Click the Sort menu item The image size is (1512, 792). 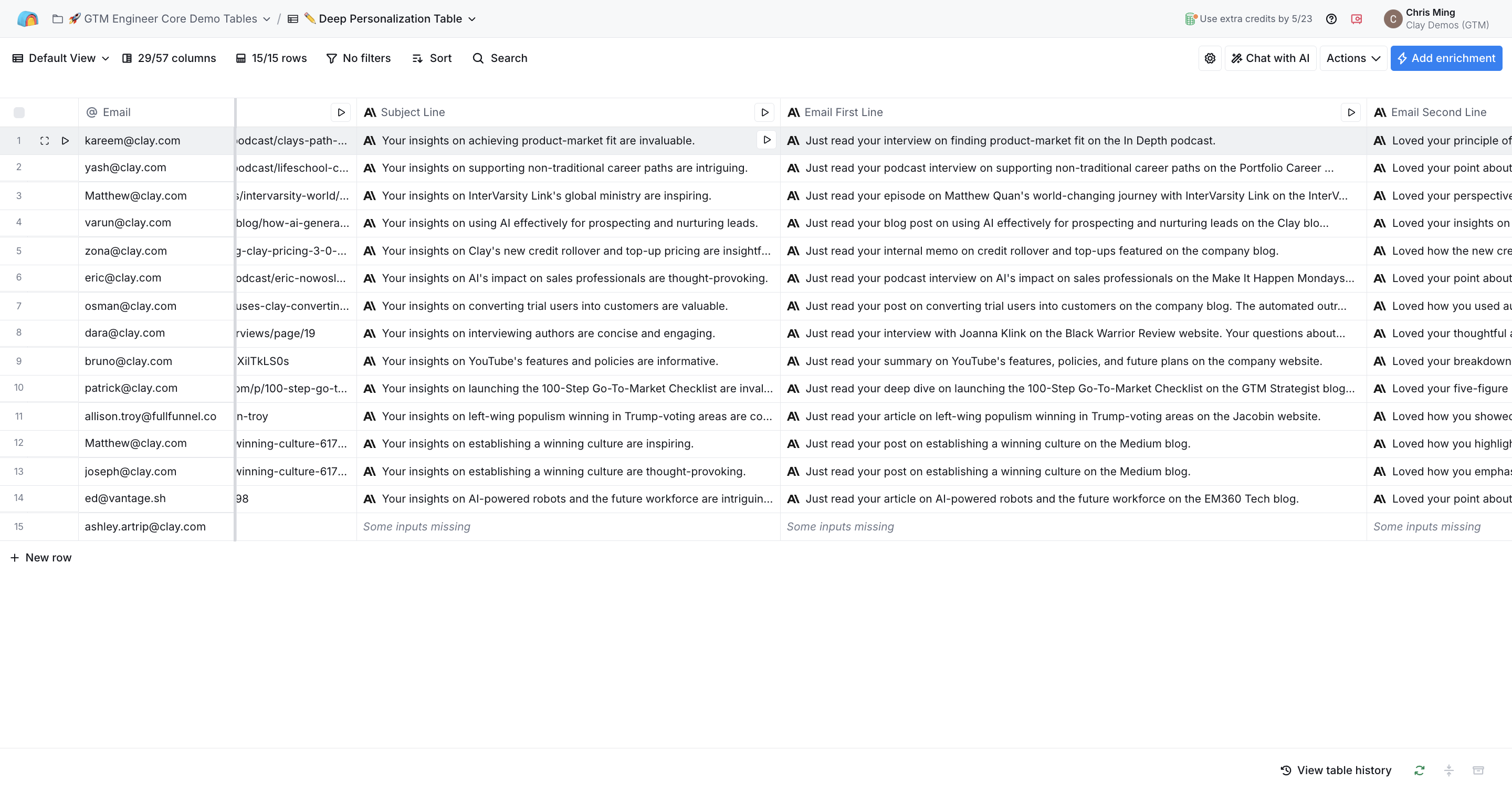[432, 58]
